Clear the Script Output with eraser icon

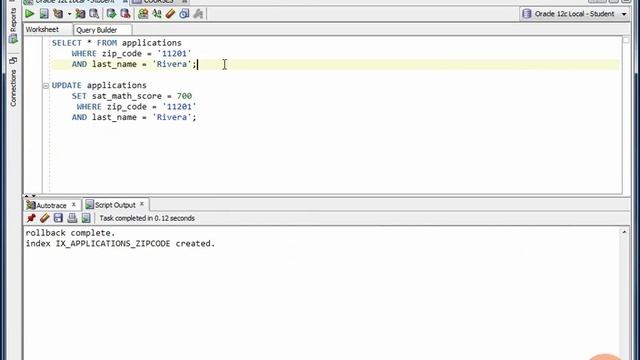click(44, 218)
